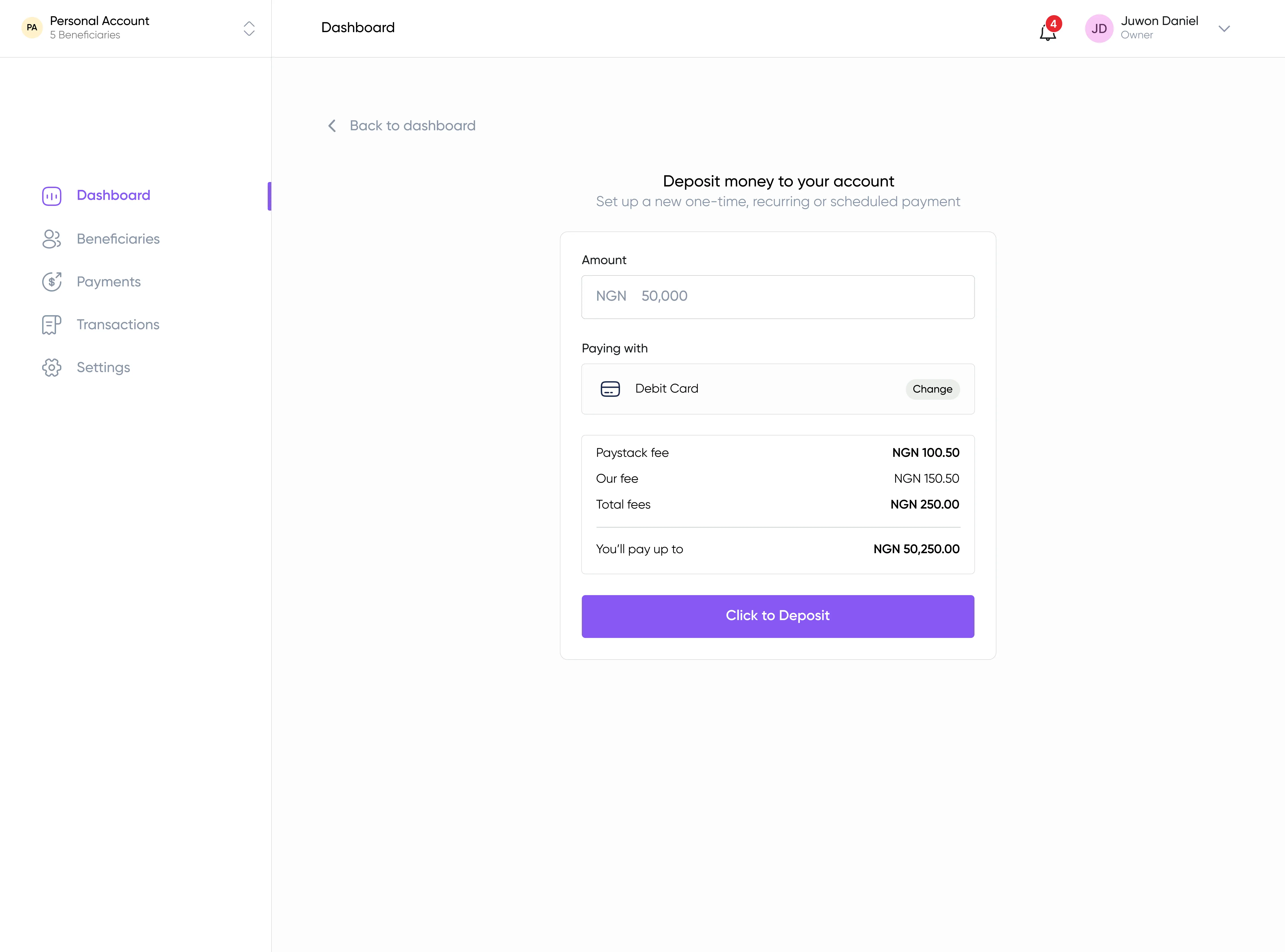Open the Transactions menu item
This screenshot has height=952, width=1285.
tap(118, 325)
